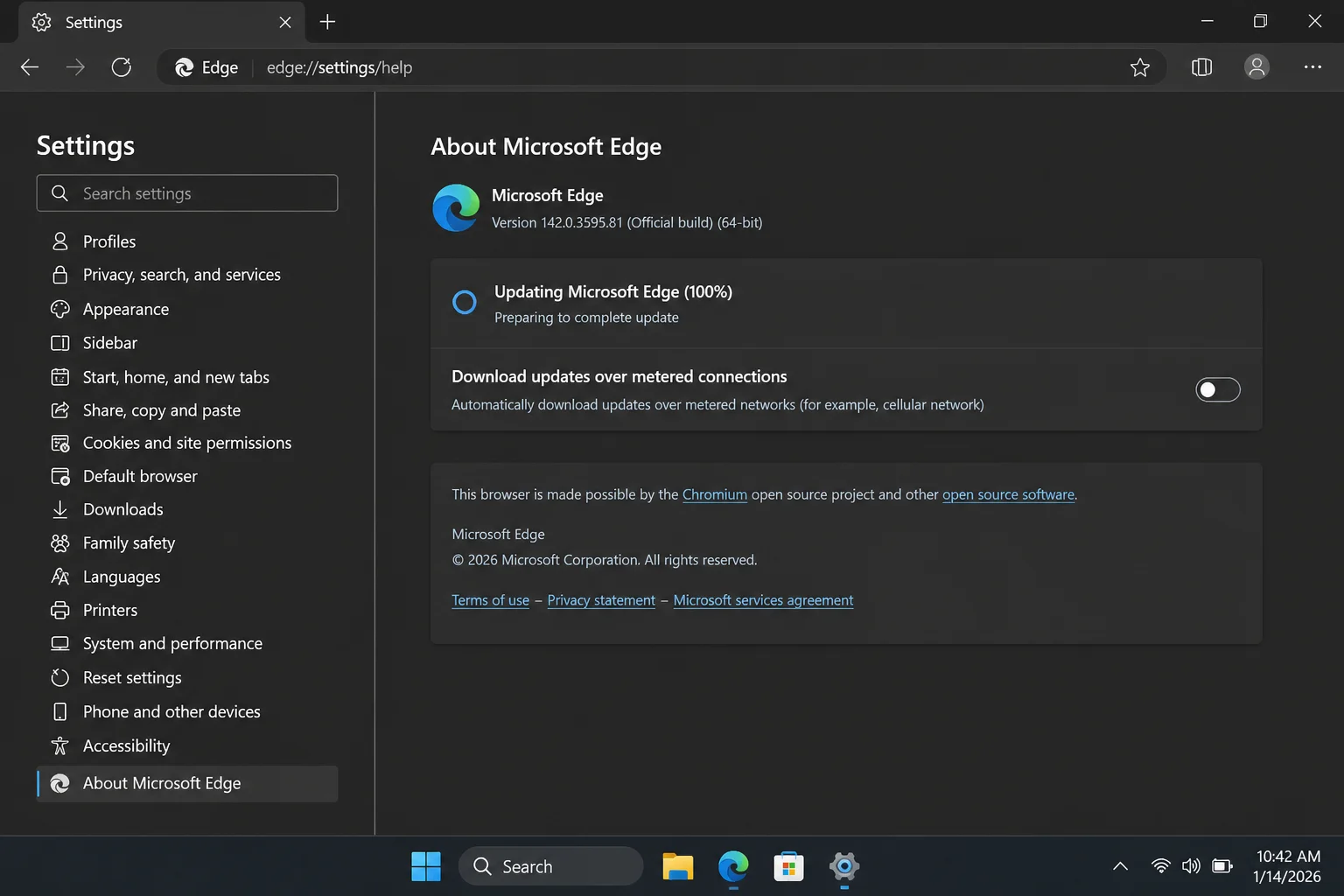Open Wi-Fi network status icon
The image size is (1344, 896).
[1160, 866]
